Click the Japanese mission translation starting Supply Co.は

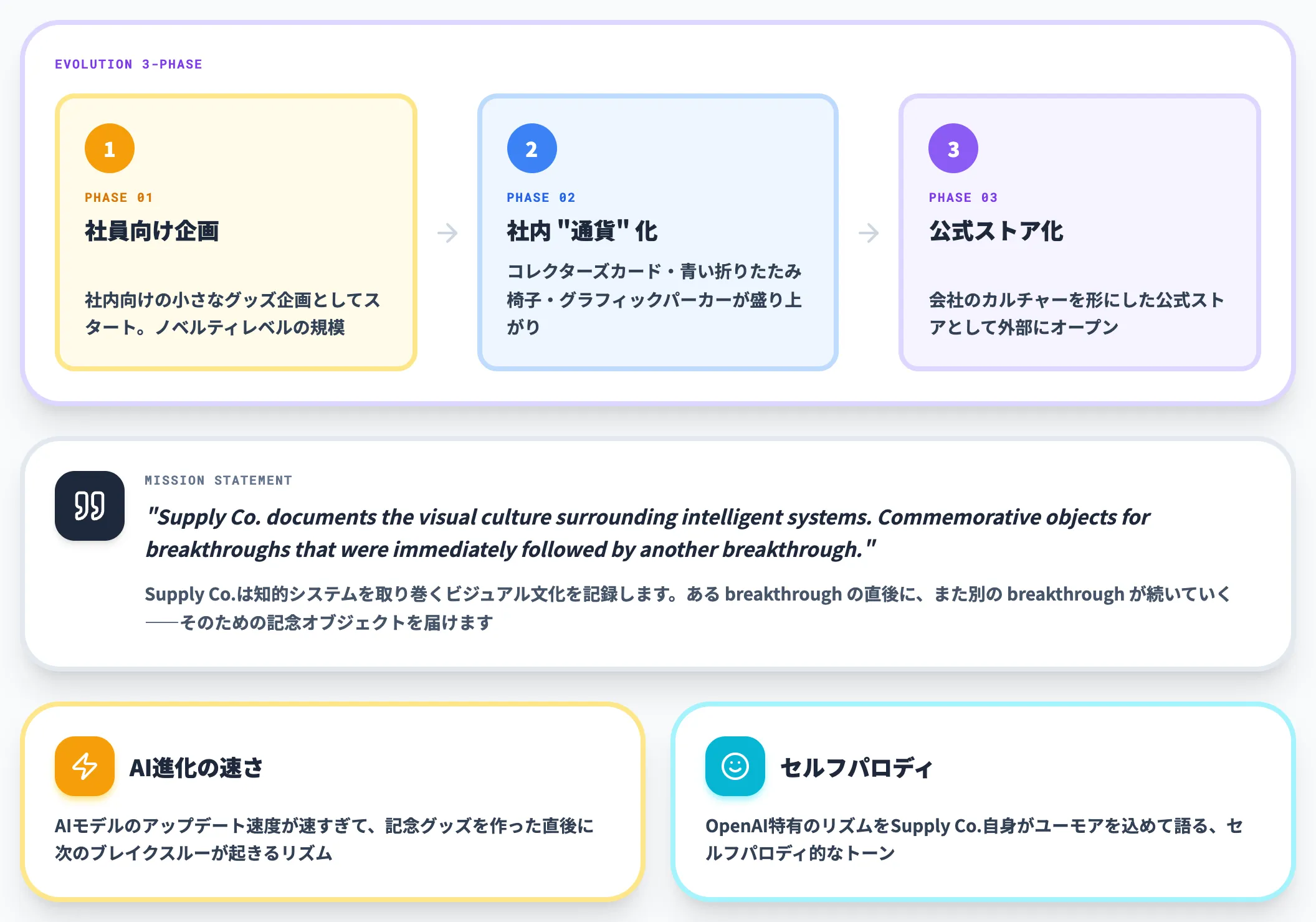click(688, 608)
